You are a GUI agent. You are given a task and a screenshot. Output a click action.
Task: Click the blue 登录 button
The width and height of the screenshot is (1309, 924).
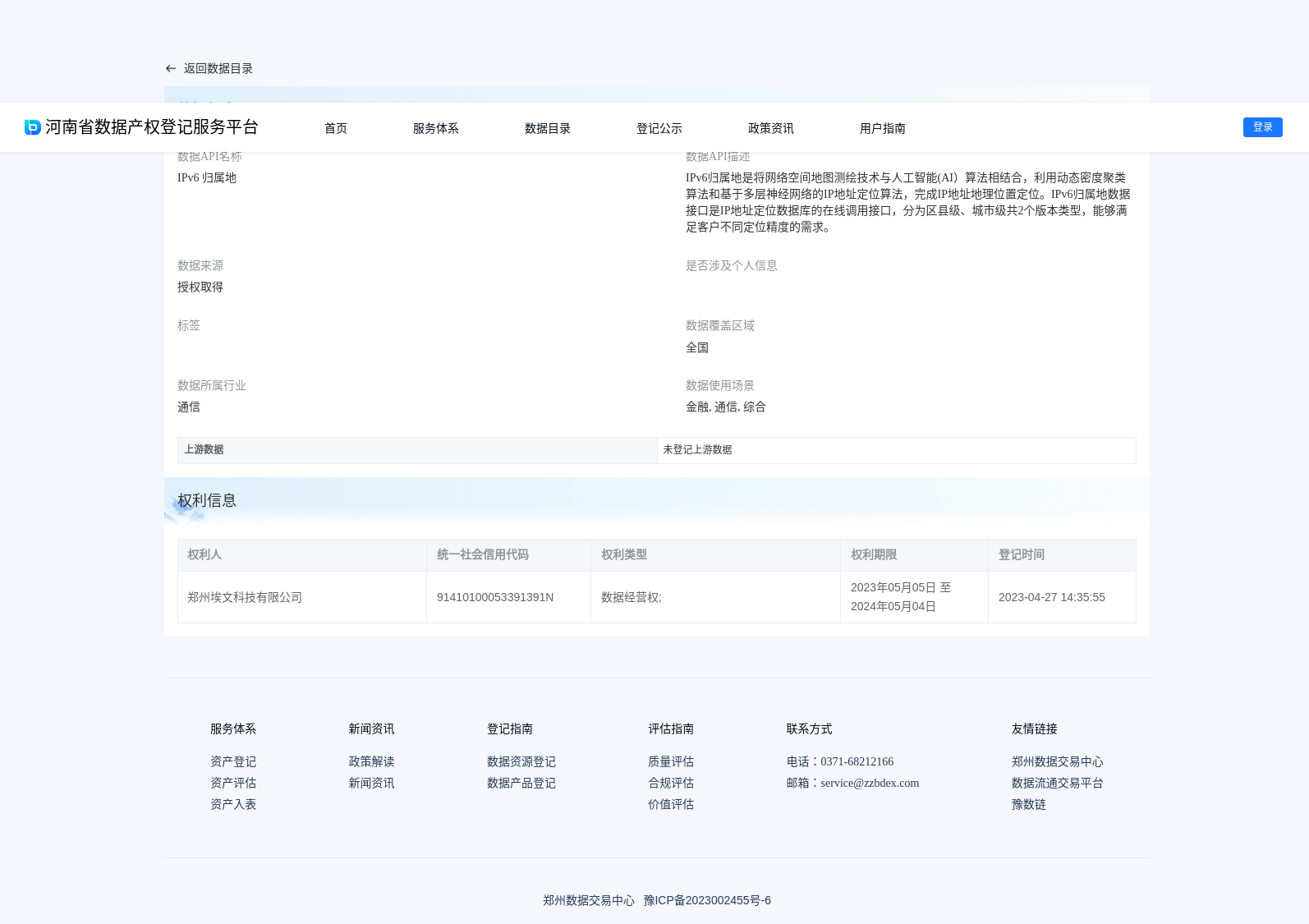[1263, 127]
